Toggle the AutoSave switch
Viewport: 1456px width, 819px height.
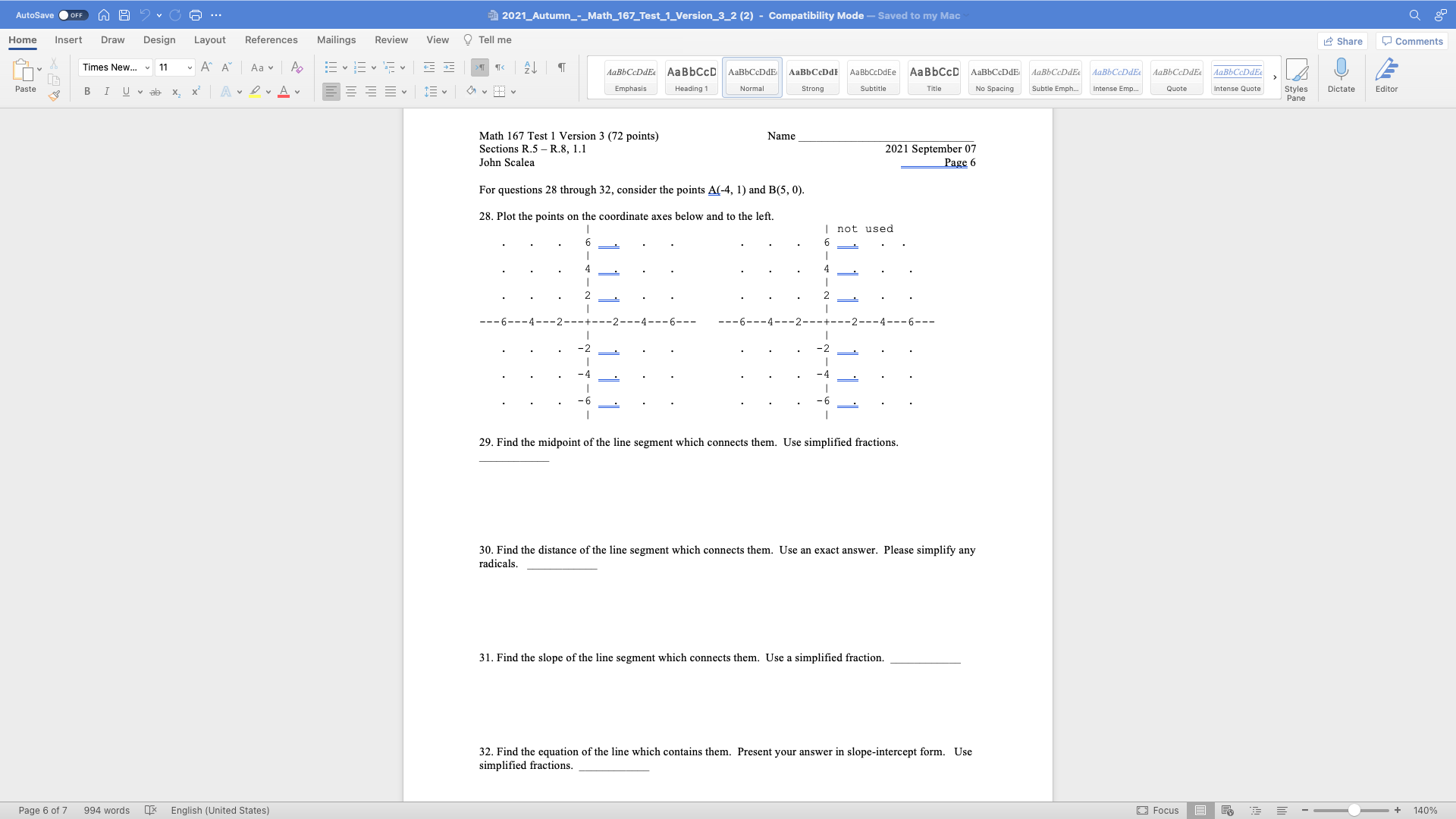click(73, 15)
